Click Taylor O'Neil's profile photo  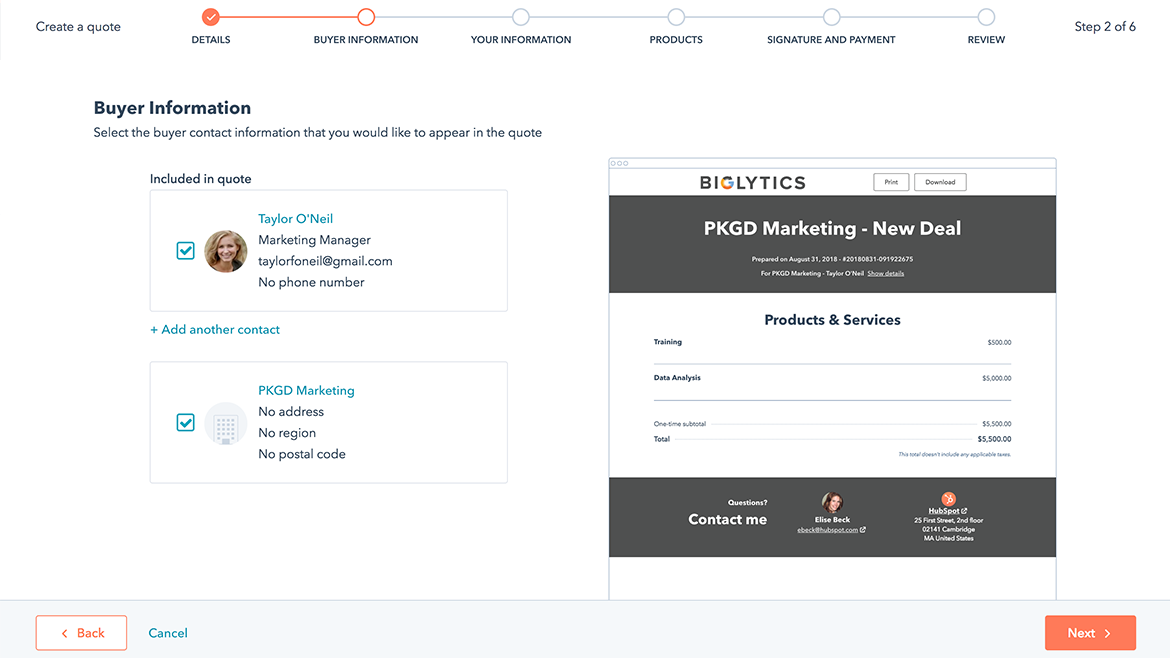[226, 251]
